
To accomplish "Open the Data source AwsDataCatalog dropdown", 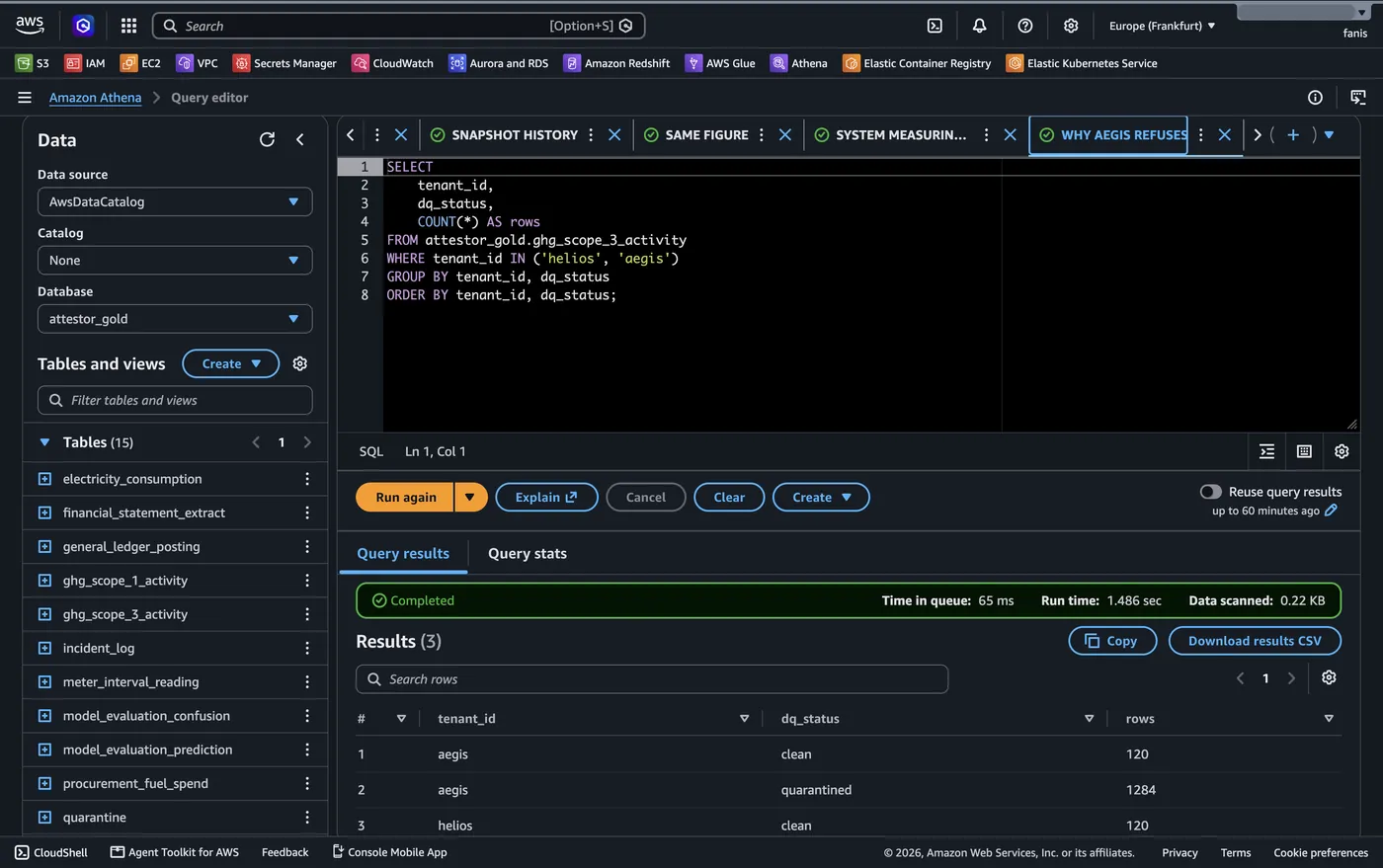I will (175, 201).
